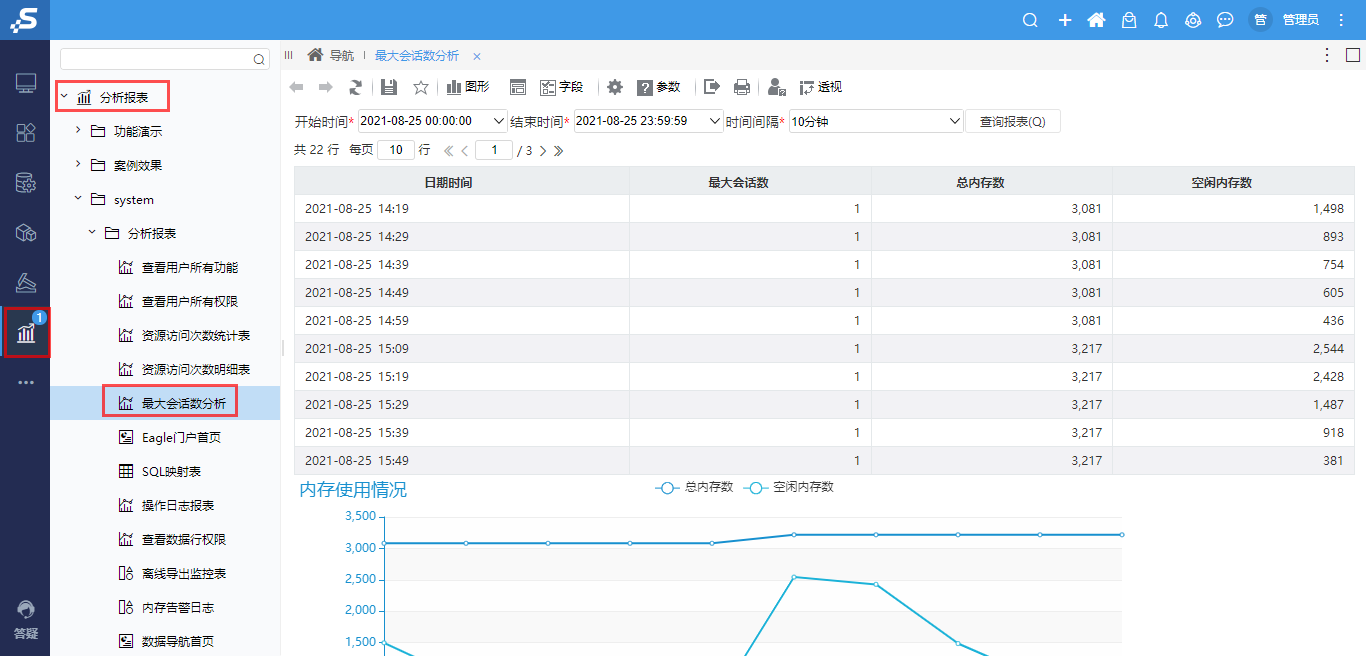Add report to favorites with star icon
The image size is (1366, 656).
click(421, 87)
